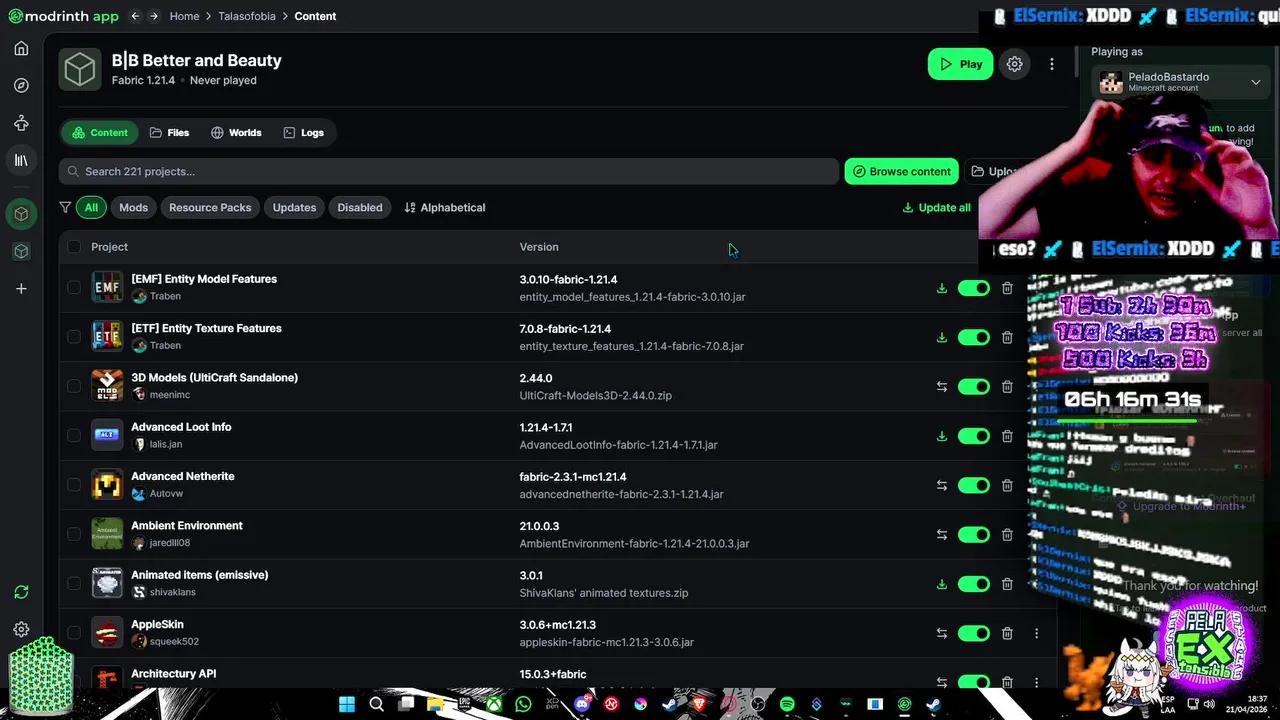Open the Skins icon in the sidebar

[x=21, y=123]
